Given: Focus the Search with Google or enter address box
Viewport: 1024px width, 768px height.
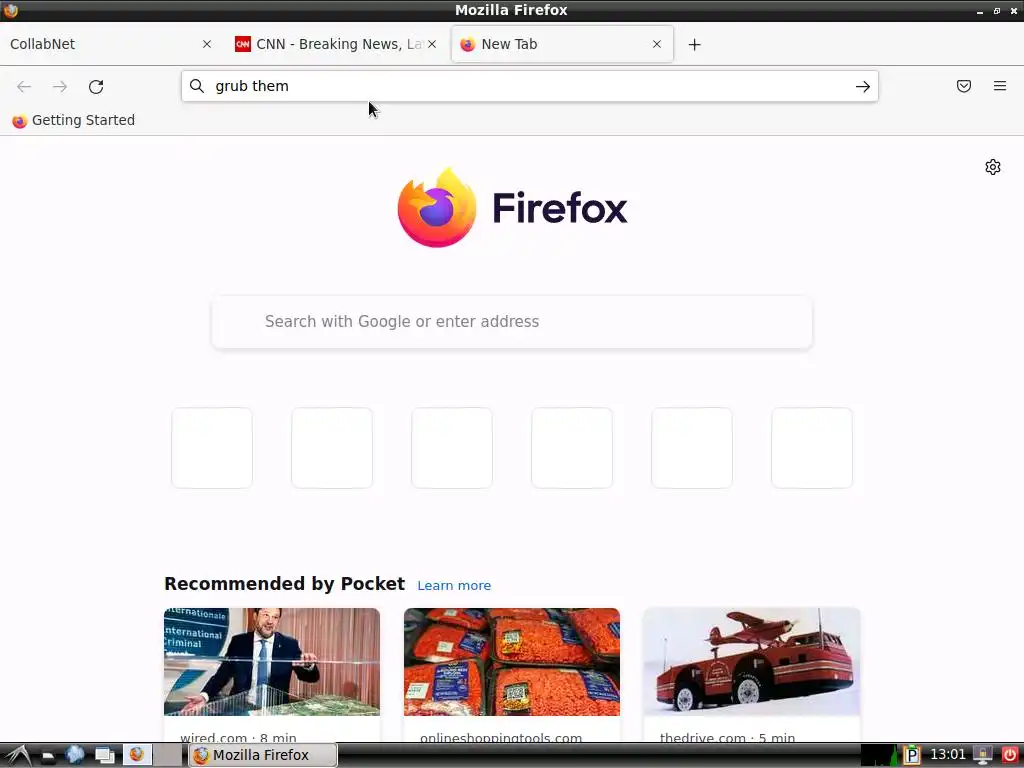Looking at the screenshot, I should tap(512, 322).
